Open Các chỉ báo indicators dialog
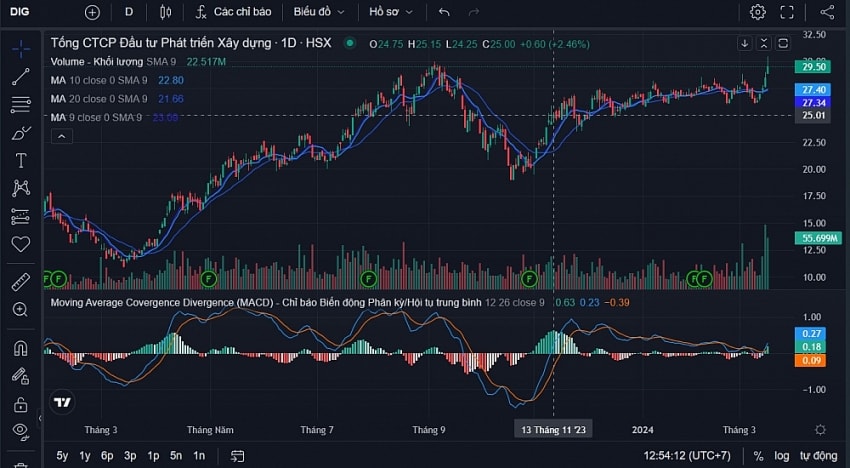The height and width of the screenshot is (468, 850). [x=234, y=12]
